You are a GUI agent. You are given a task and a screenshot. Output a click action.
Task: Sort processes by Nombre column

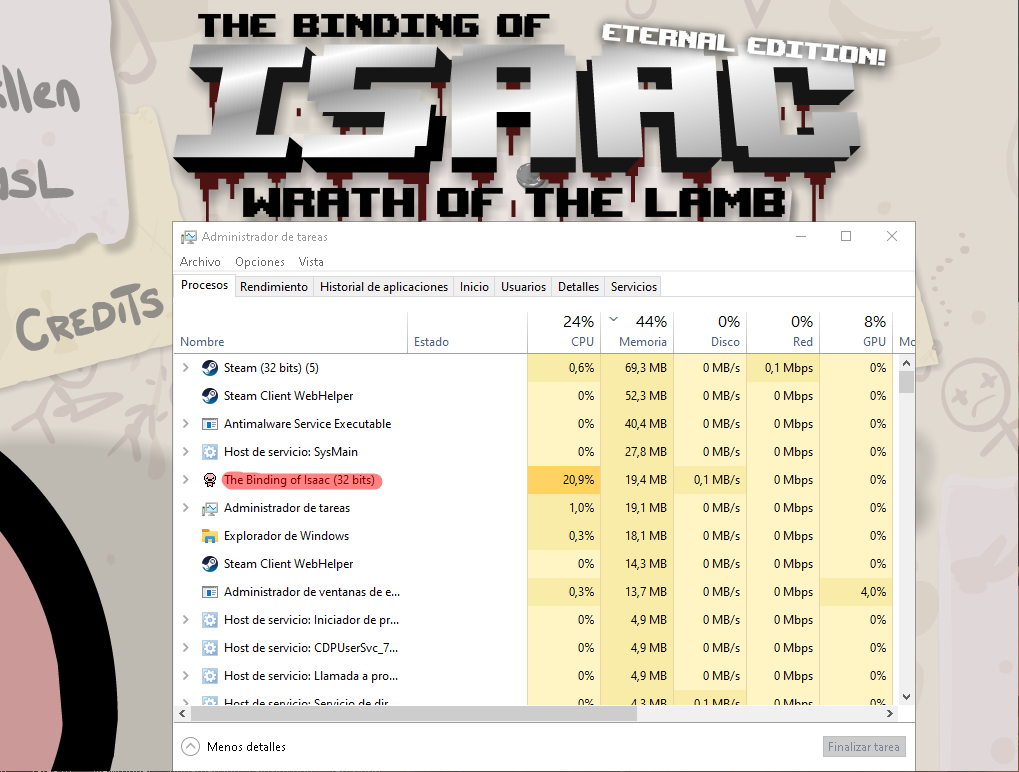(291, 332)
